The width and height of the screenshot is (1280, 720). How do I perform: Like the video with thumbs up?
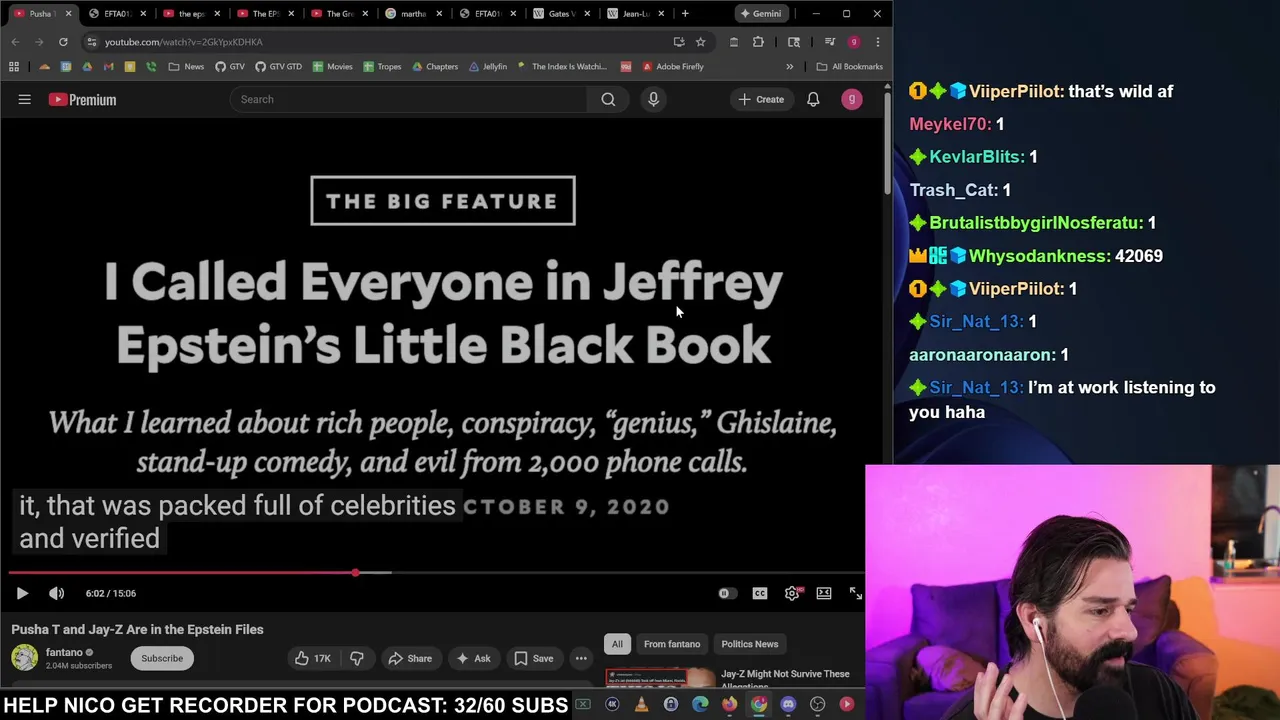311,658
